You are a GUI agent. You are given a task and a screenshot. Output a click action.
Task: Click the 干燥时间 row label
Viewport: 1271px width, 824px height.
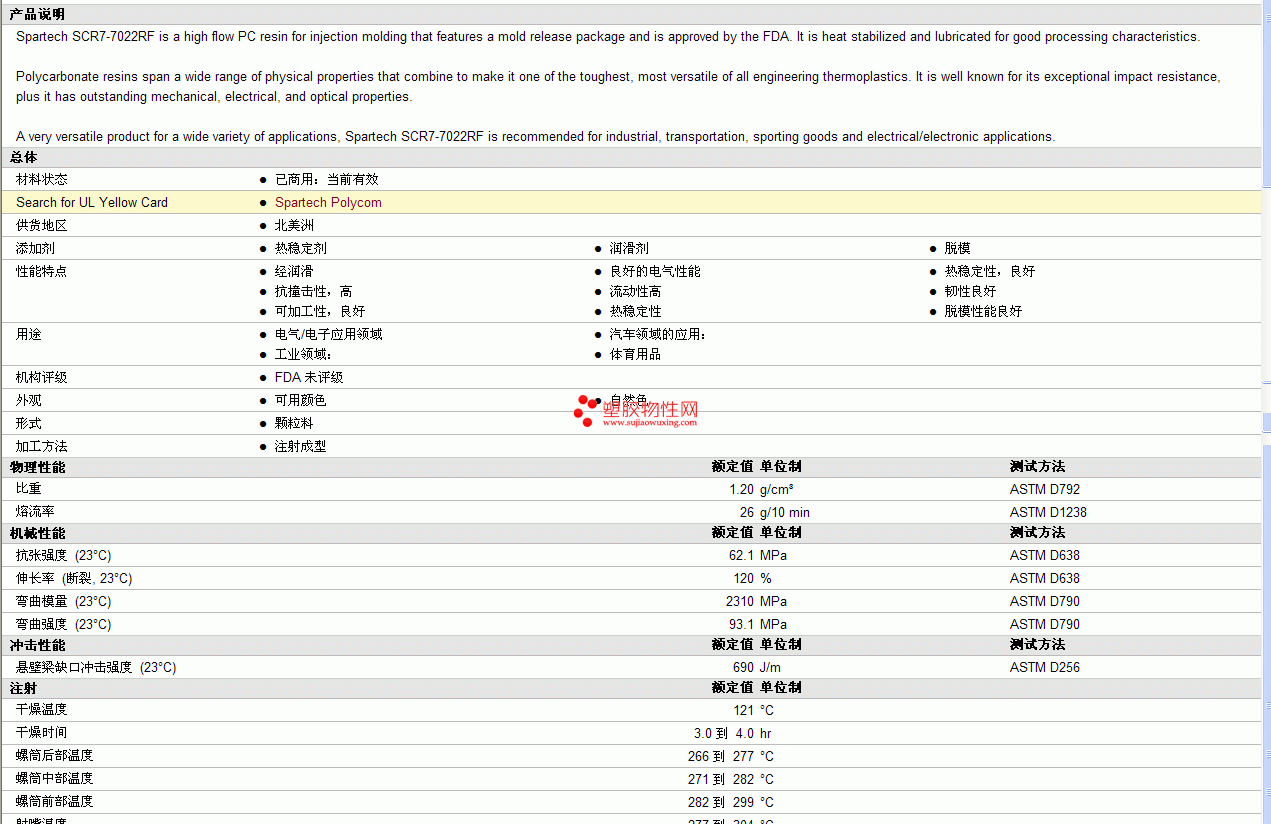[x=42, y=733]
